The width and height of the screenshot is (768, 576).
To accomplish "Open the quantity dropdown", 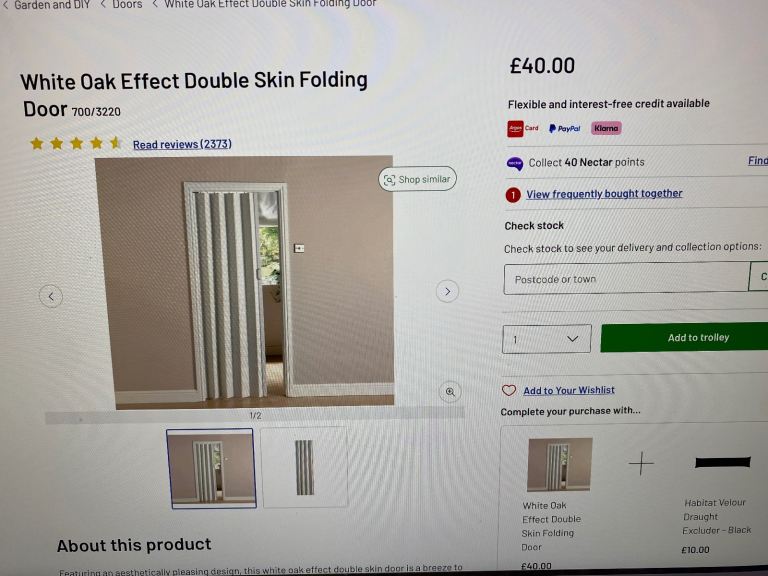I will [x=546, y=339].
